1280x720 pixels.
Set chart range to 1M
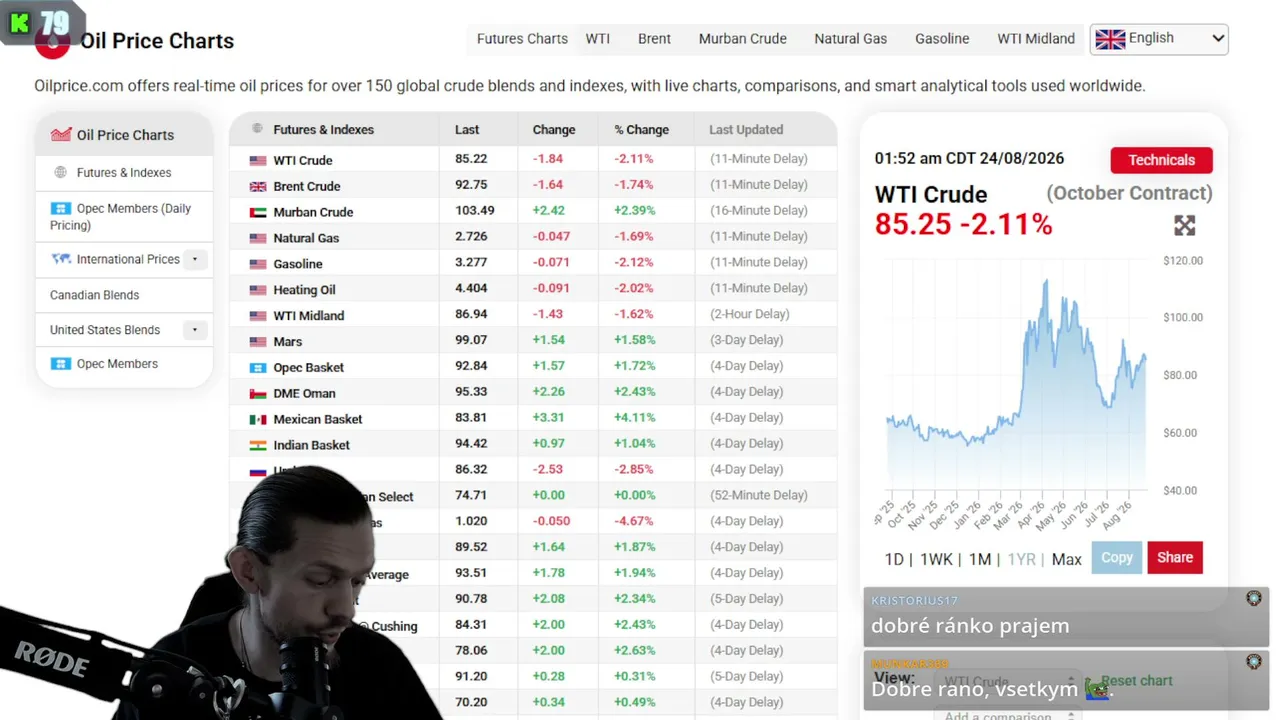[980, 559]
